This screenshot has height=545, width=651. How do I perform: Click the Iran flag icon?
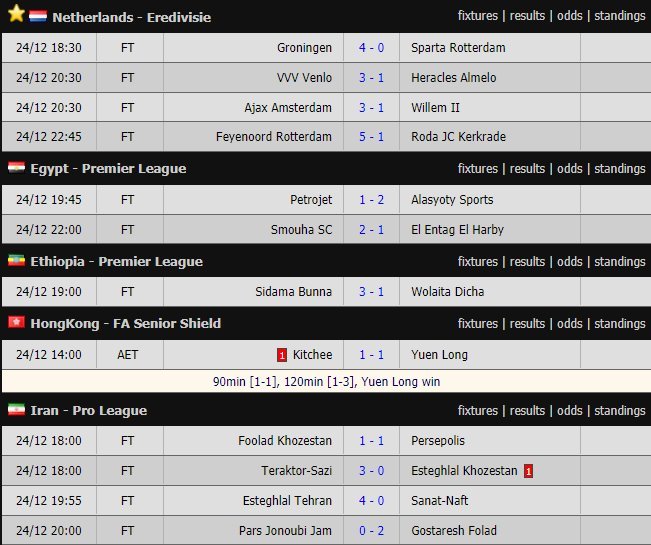(16, 410)
